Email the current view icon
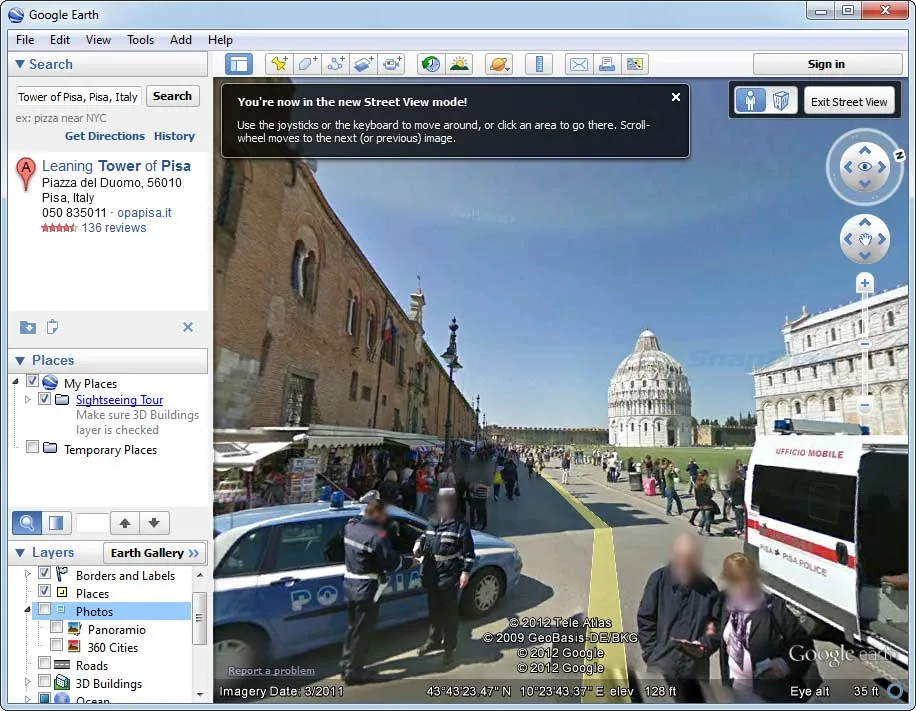916x711 pixels. point(578,64)
